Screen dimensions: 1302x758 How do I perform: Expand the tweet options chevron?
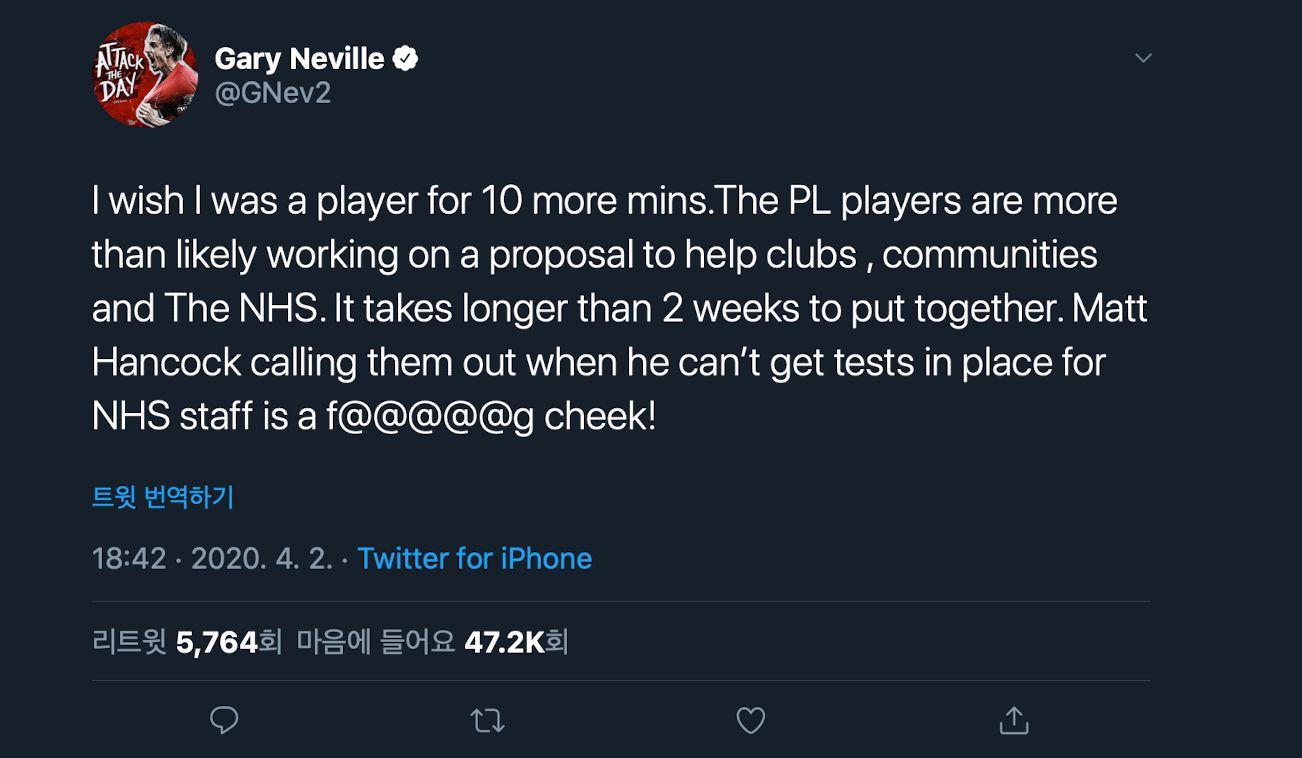click(1144, 58)
